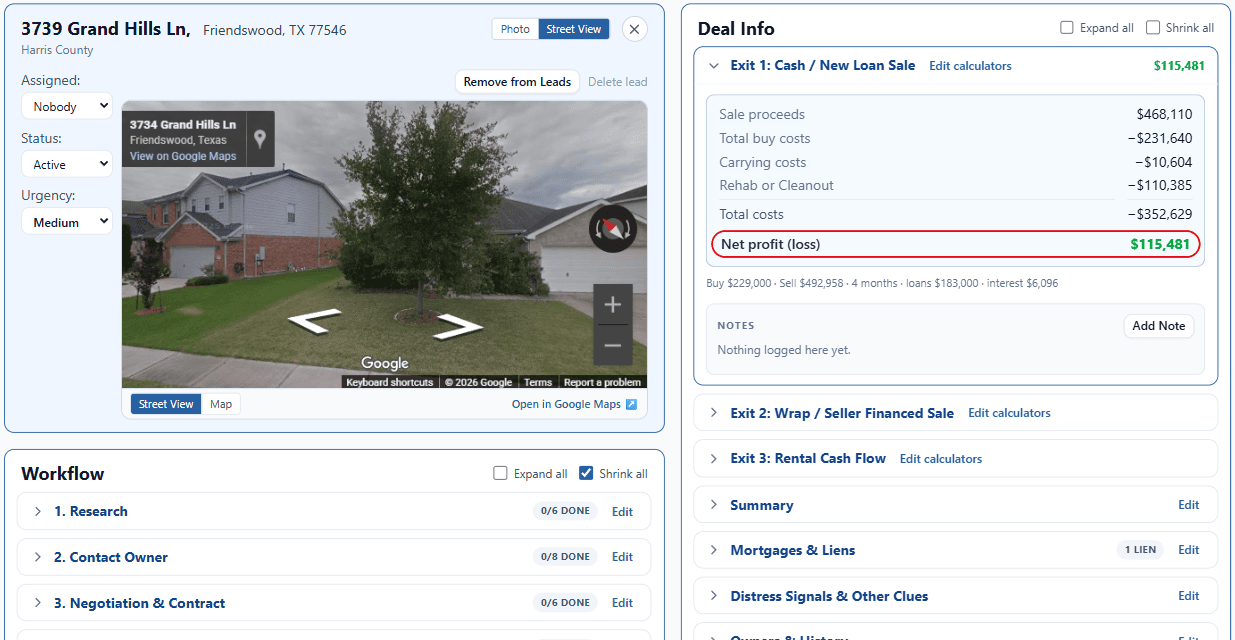Select the Street View tab at top
Viewport: 1235px width, 640px height.
(x=574, y=29)
